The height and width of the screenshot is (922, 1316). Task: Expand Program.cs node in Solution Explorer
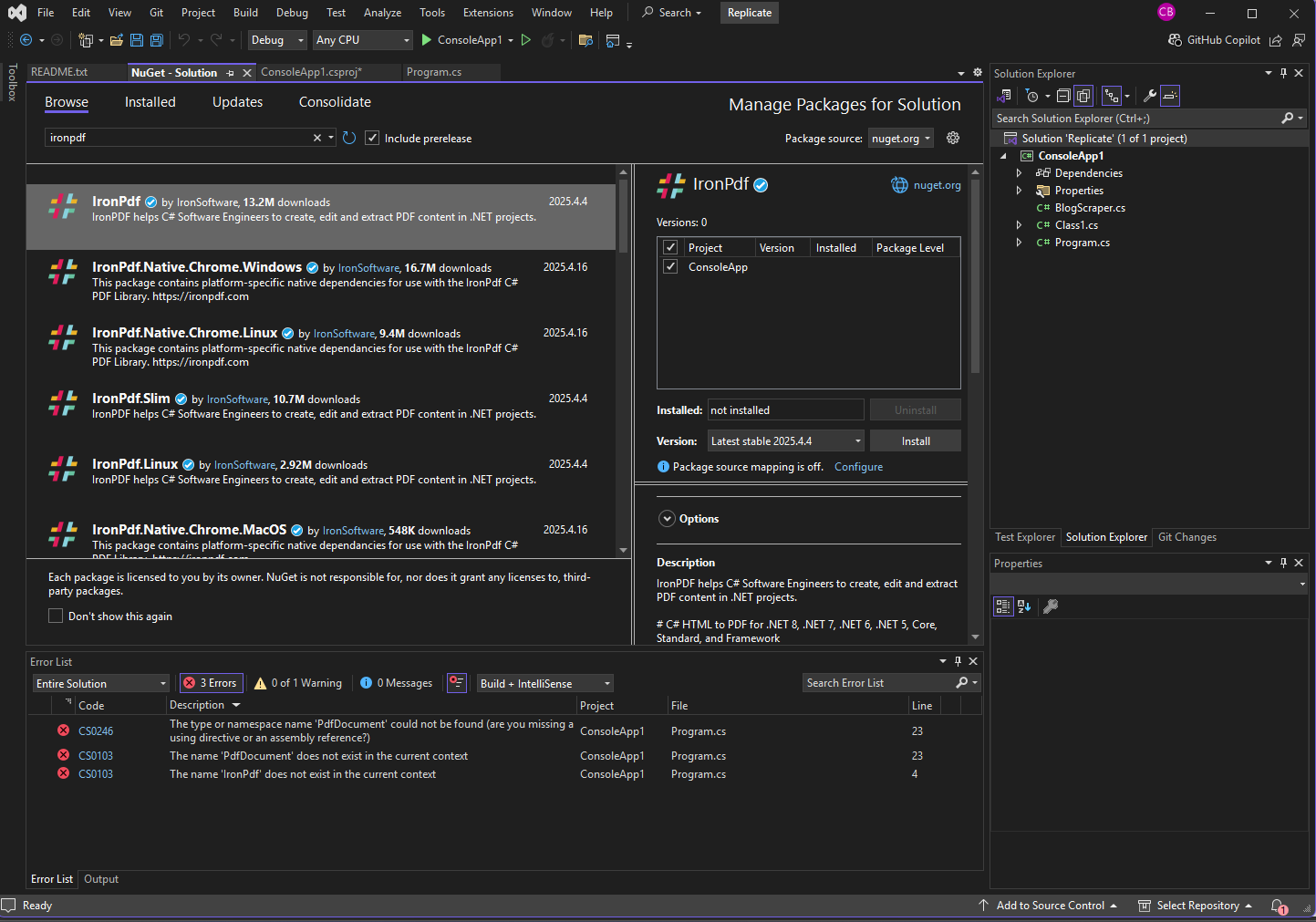[1019, 243]
